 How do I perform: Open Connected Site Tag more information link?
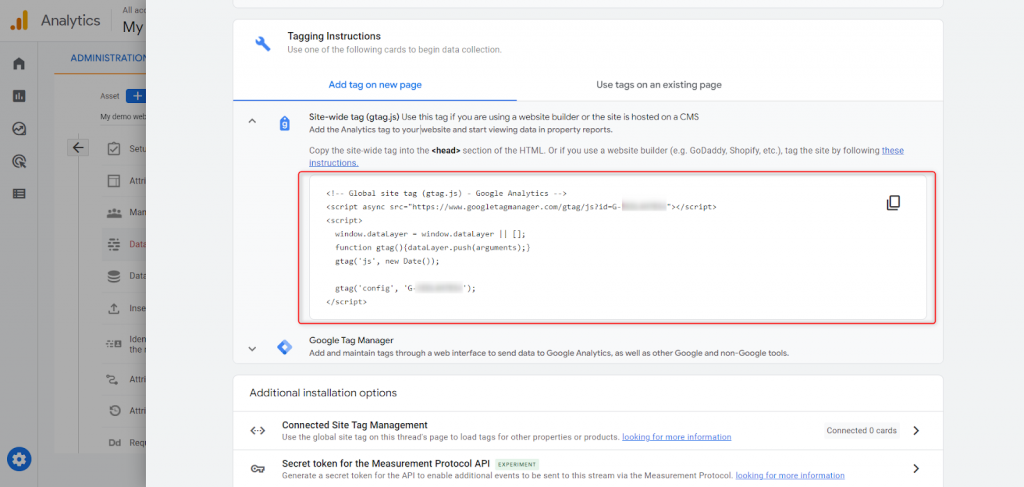coord(677,437)
